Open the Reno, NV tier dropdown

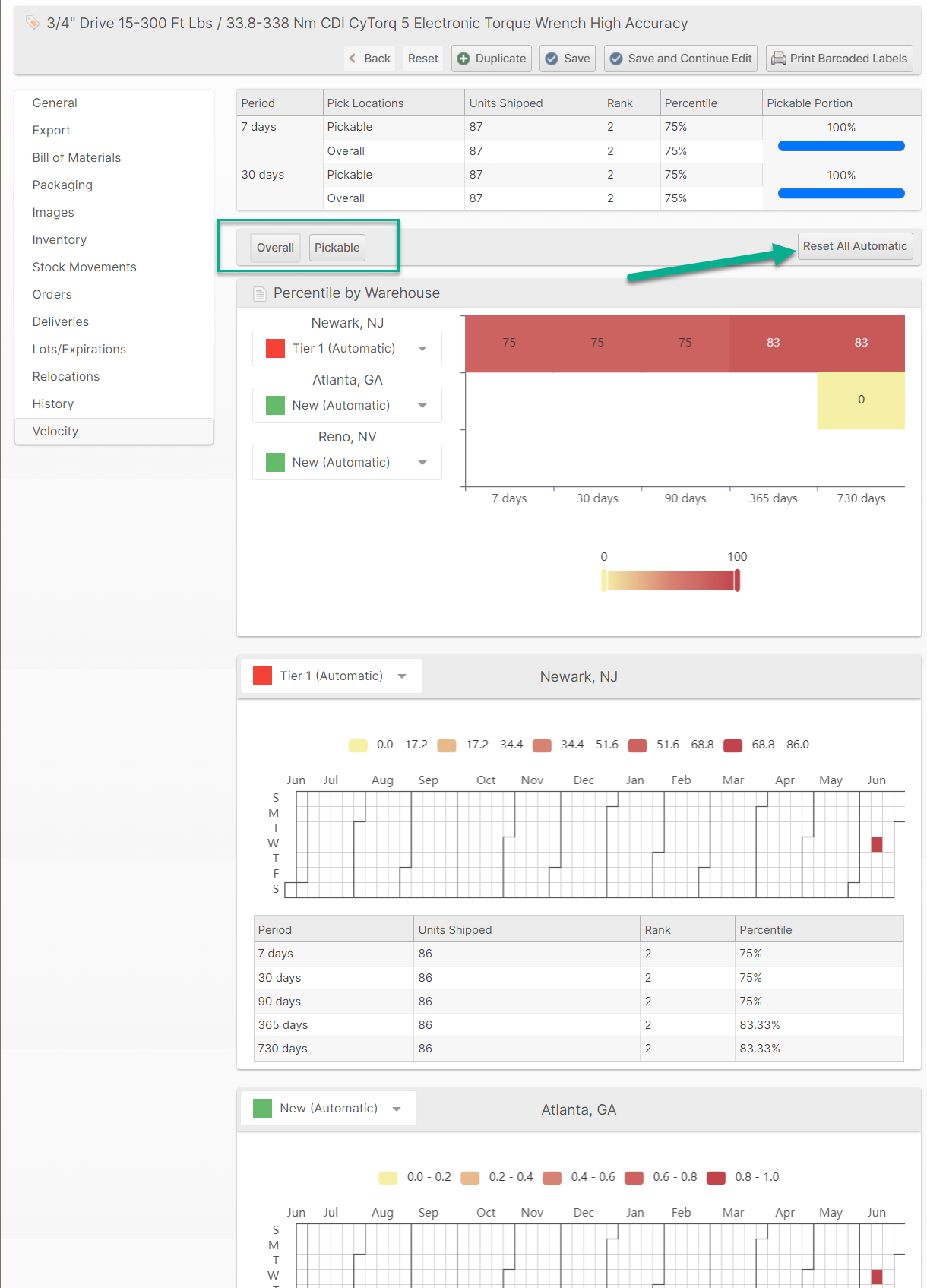346,463
